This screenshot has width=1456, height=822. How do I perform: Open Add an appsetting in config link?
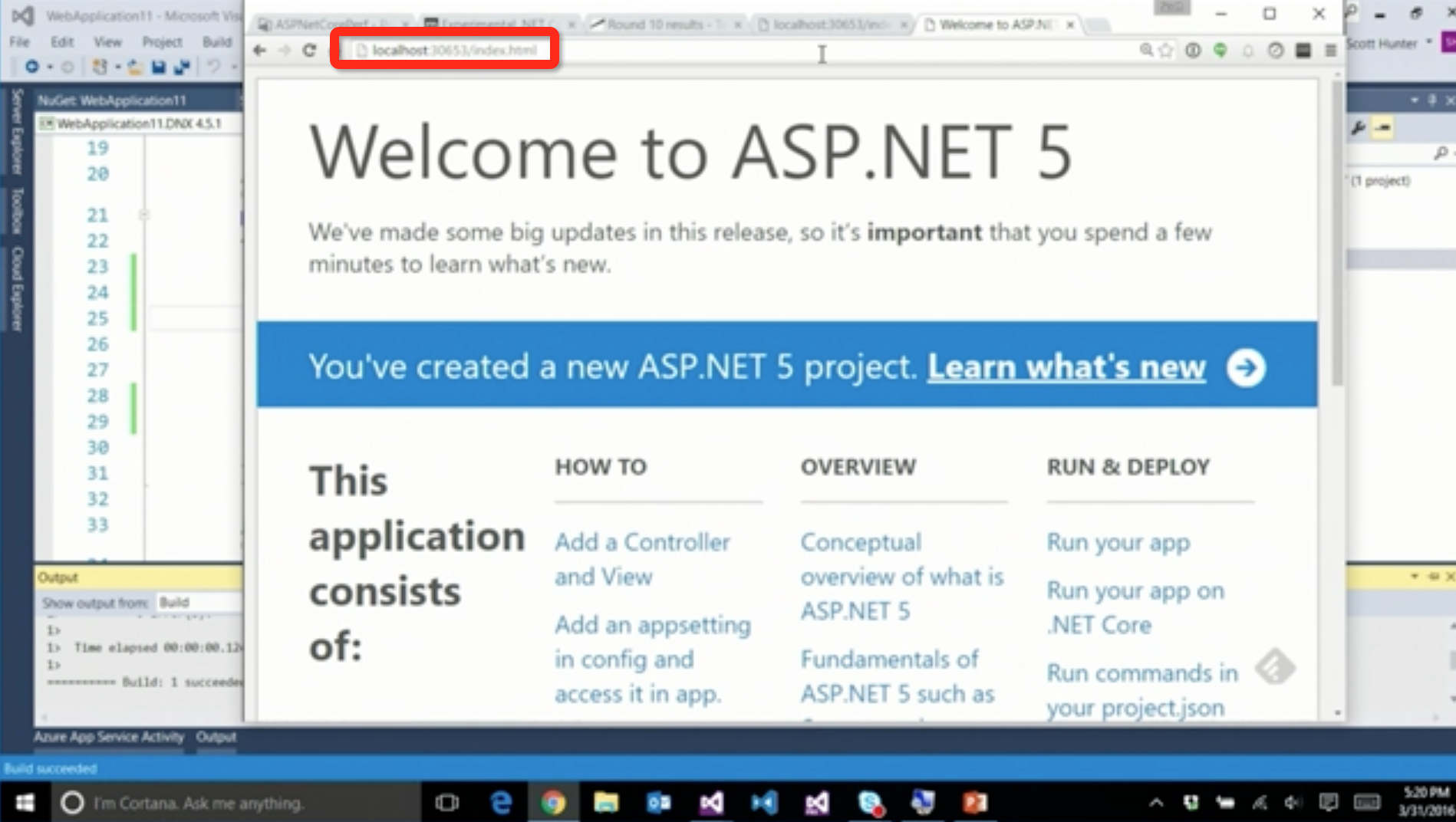652,659
